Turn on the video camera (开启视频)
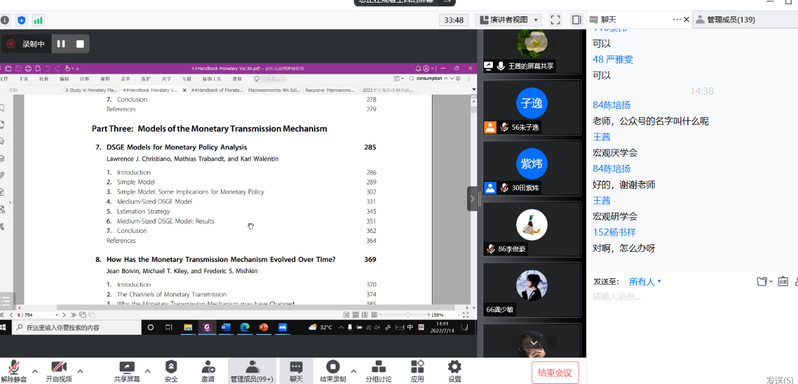This screenshot has height=384, width=798. coord(59,371)
